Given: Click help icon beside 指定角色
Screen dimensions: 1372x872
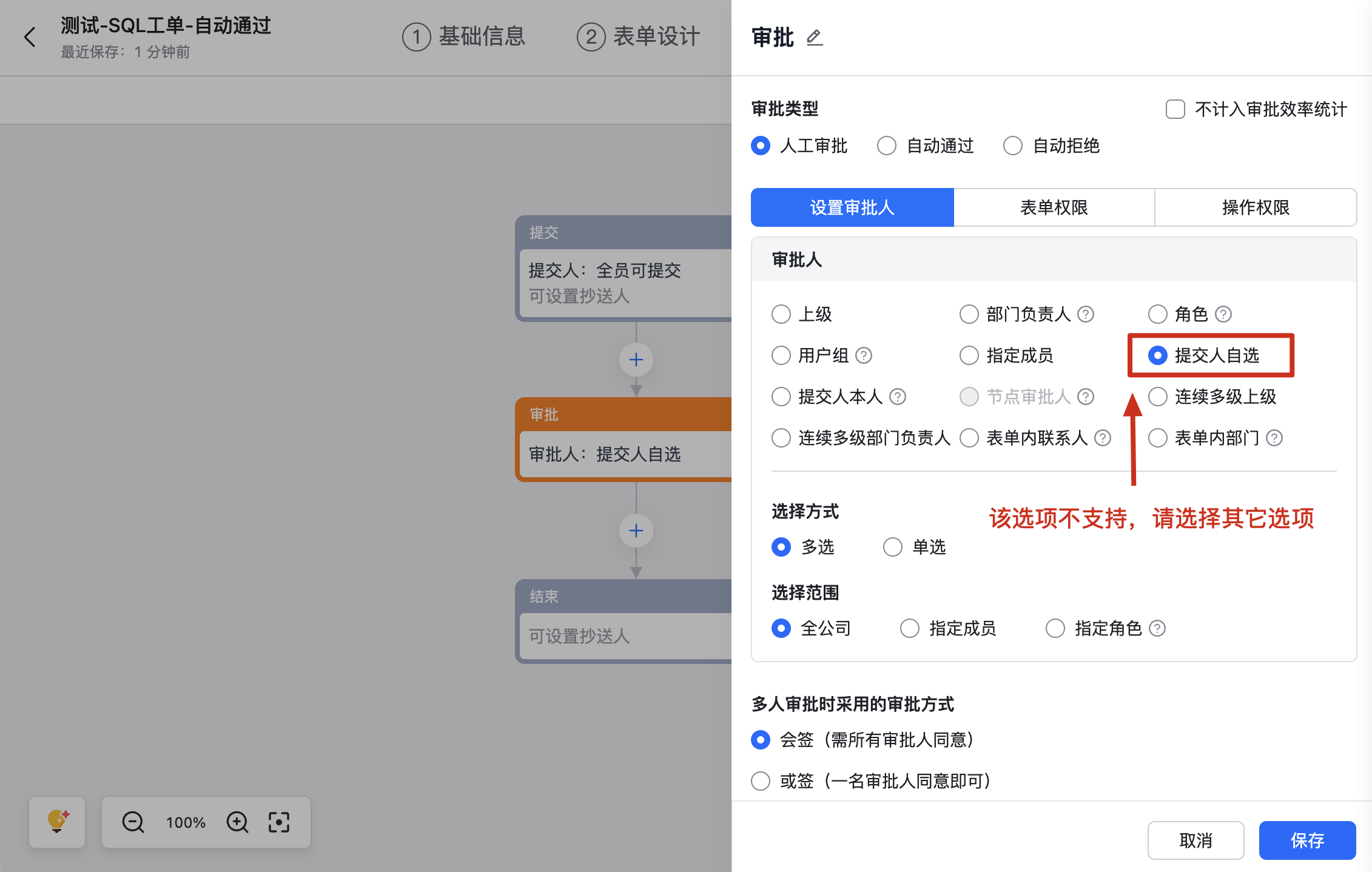Looking at the screenshot, I should (1157, 628).
